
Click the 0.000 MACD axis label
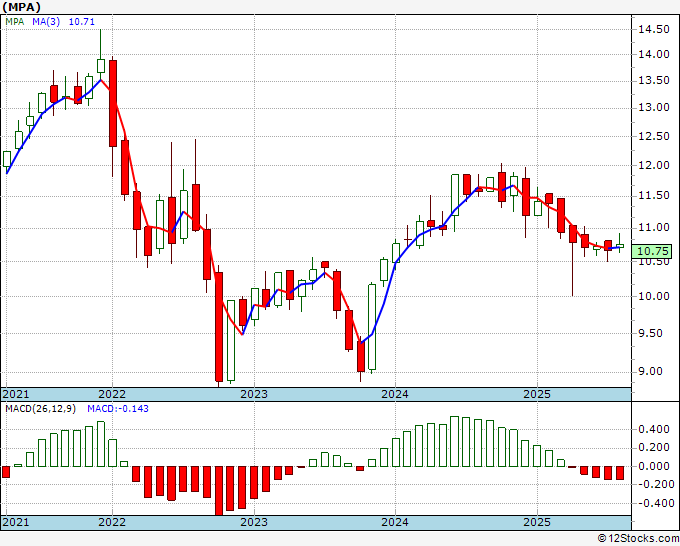654,467
